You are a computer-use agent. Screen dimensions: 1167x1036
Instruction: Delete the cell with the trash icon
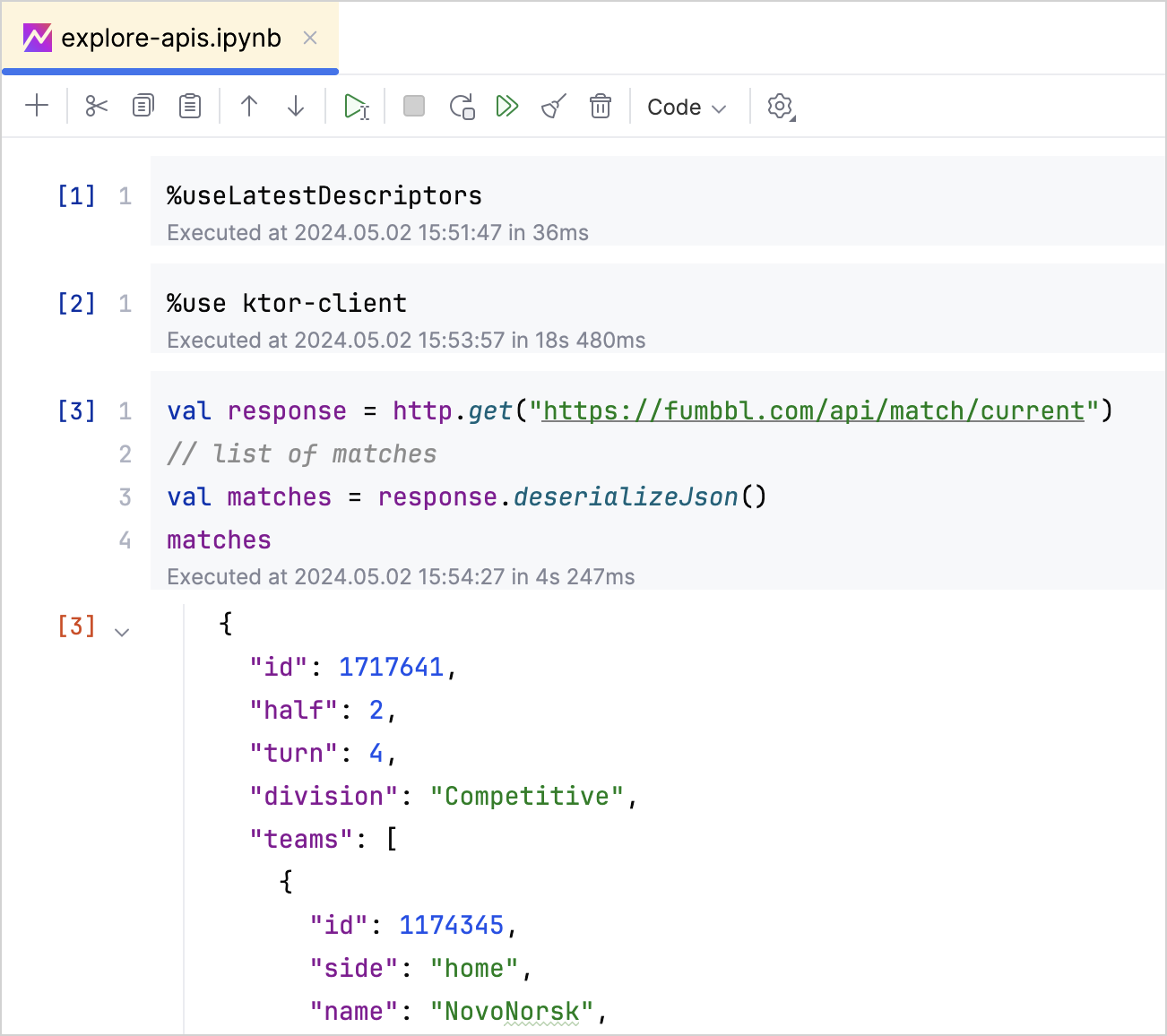(600, 106)
